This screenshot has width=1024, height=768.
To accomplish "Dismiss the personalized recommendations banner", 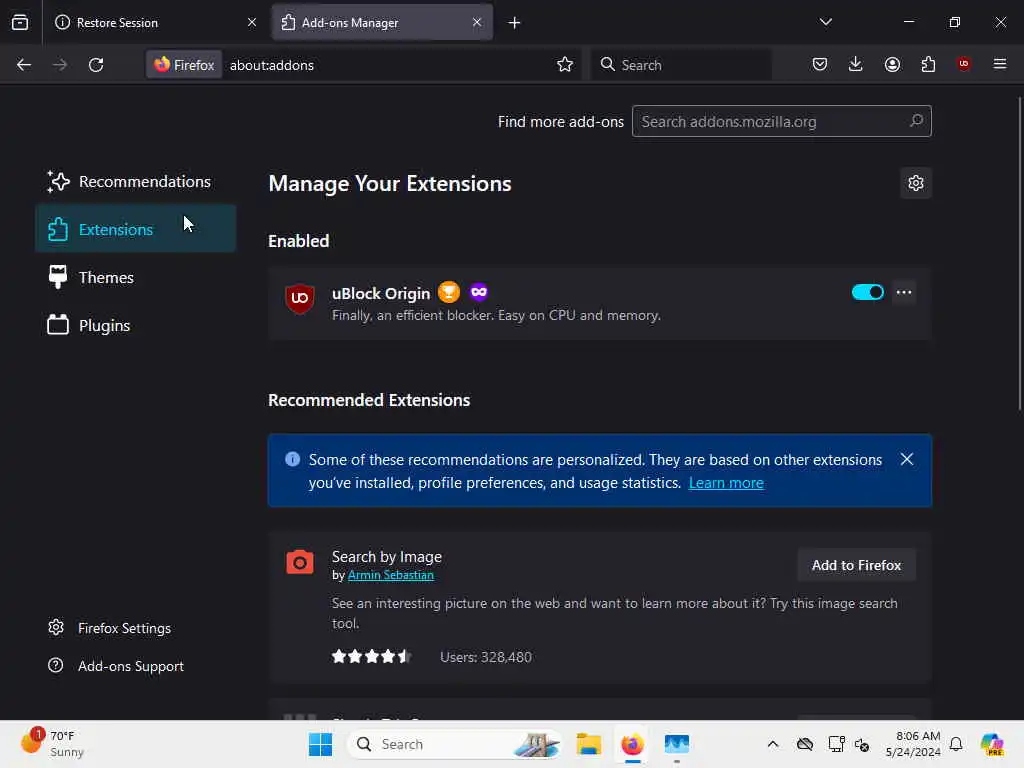I will pos(906,459).
